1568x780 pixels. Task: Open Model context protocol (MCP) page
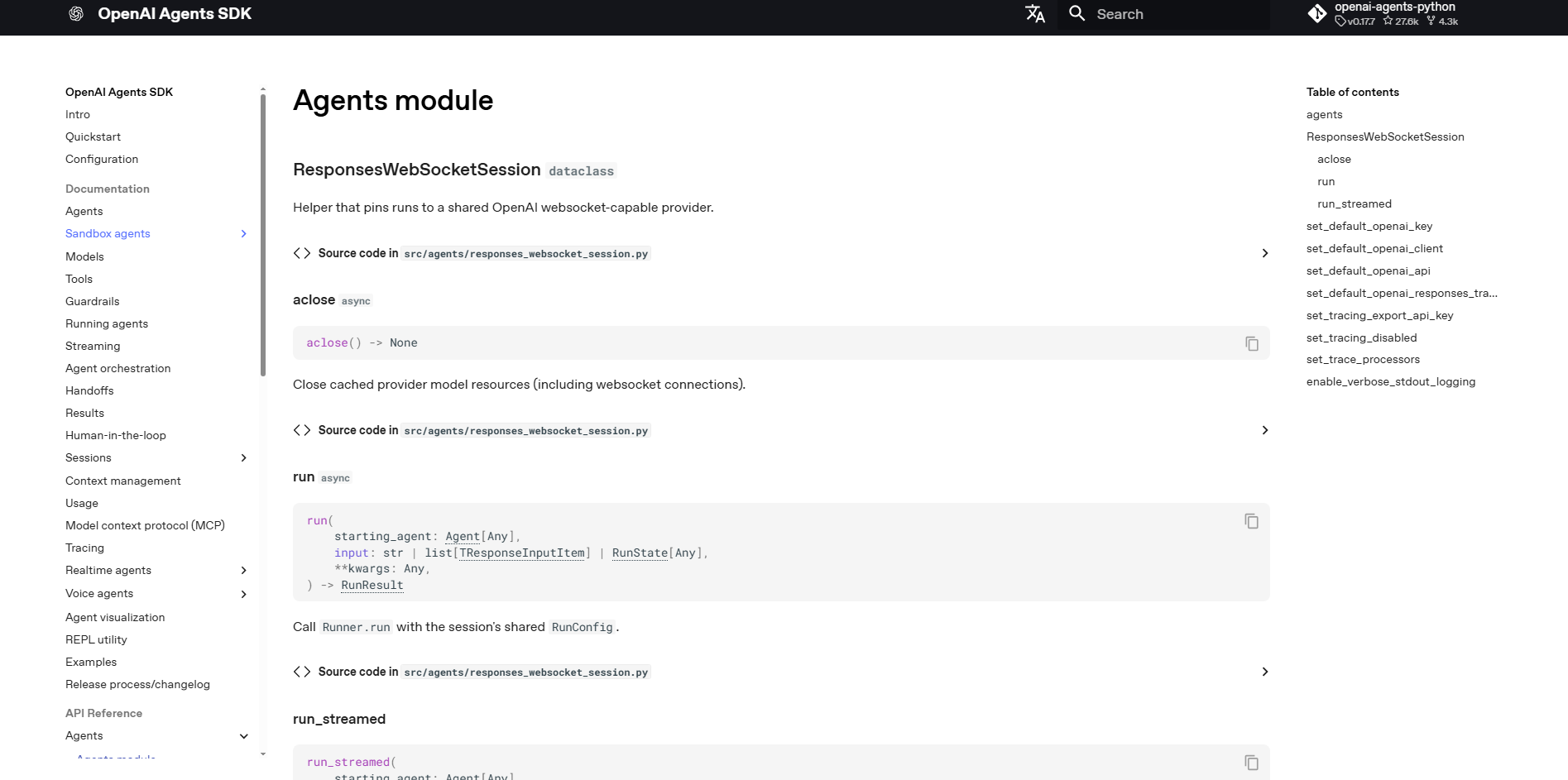coord(145,526)
